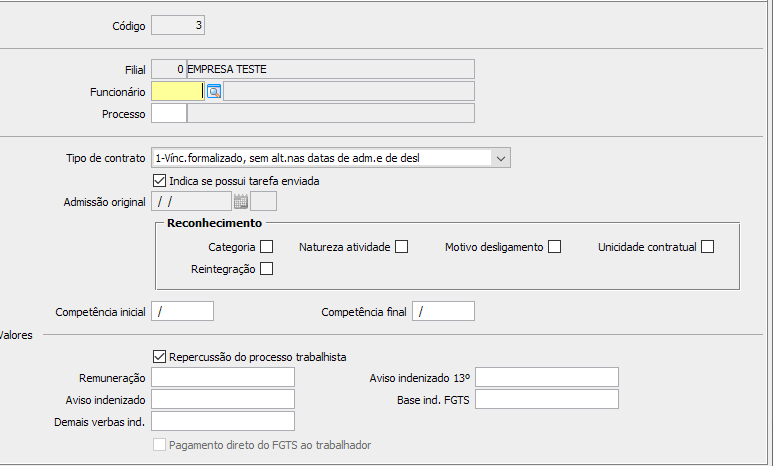Click the Funcionário code field

click(177, 92)
